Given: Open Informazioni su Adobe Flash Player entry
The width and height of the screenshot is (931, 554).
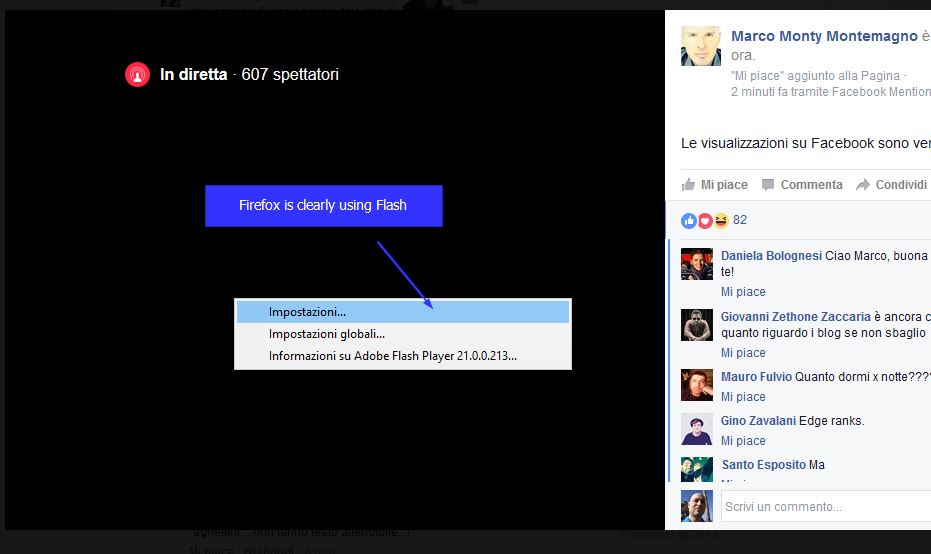Looking at the screenshot, I should [x=403, y=356].
